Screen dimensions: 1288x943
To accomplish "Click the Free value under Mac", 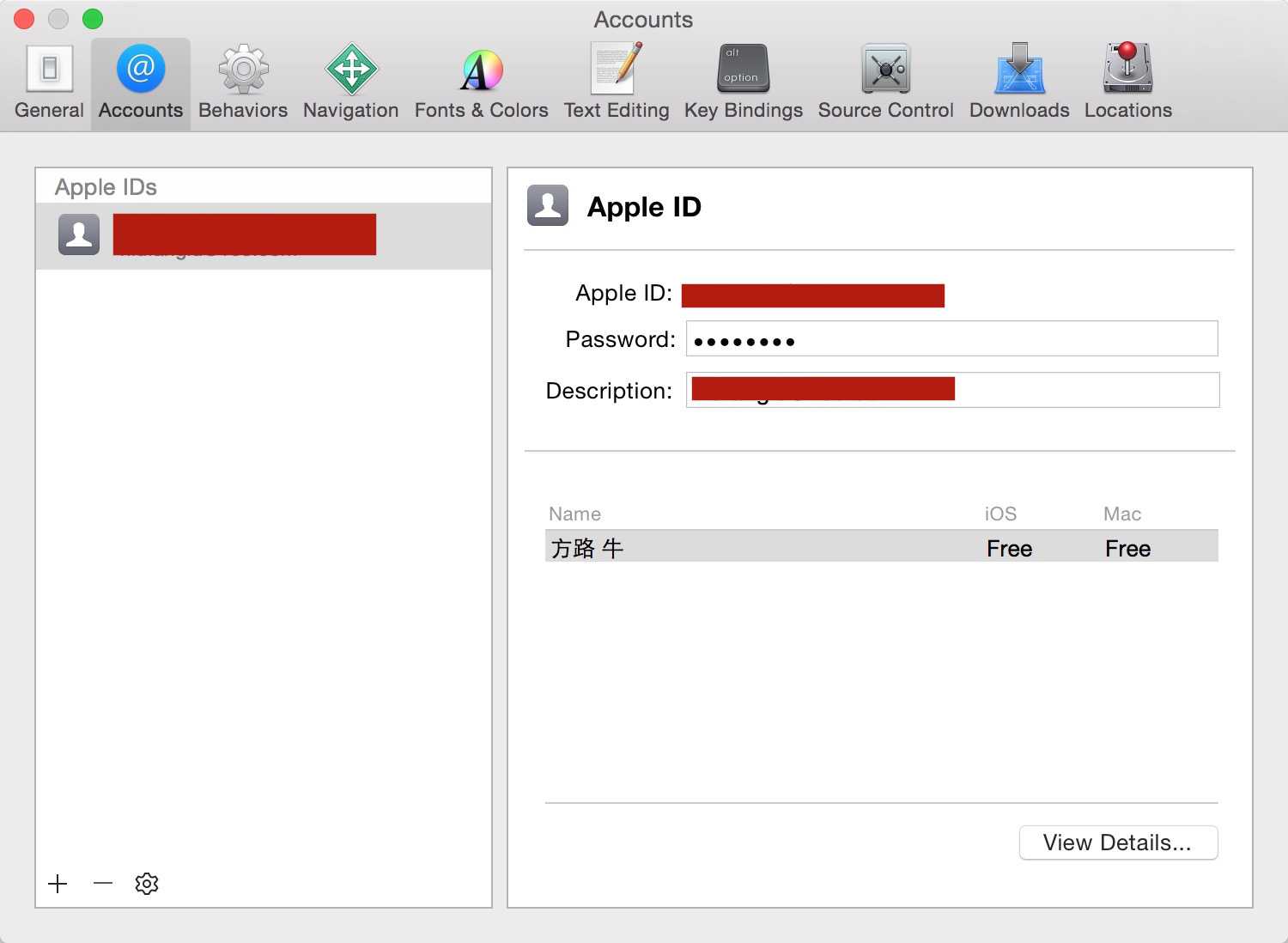I will pos(1127,549).
